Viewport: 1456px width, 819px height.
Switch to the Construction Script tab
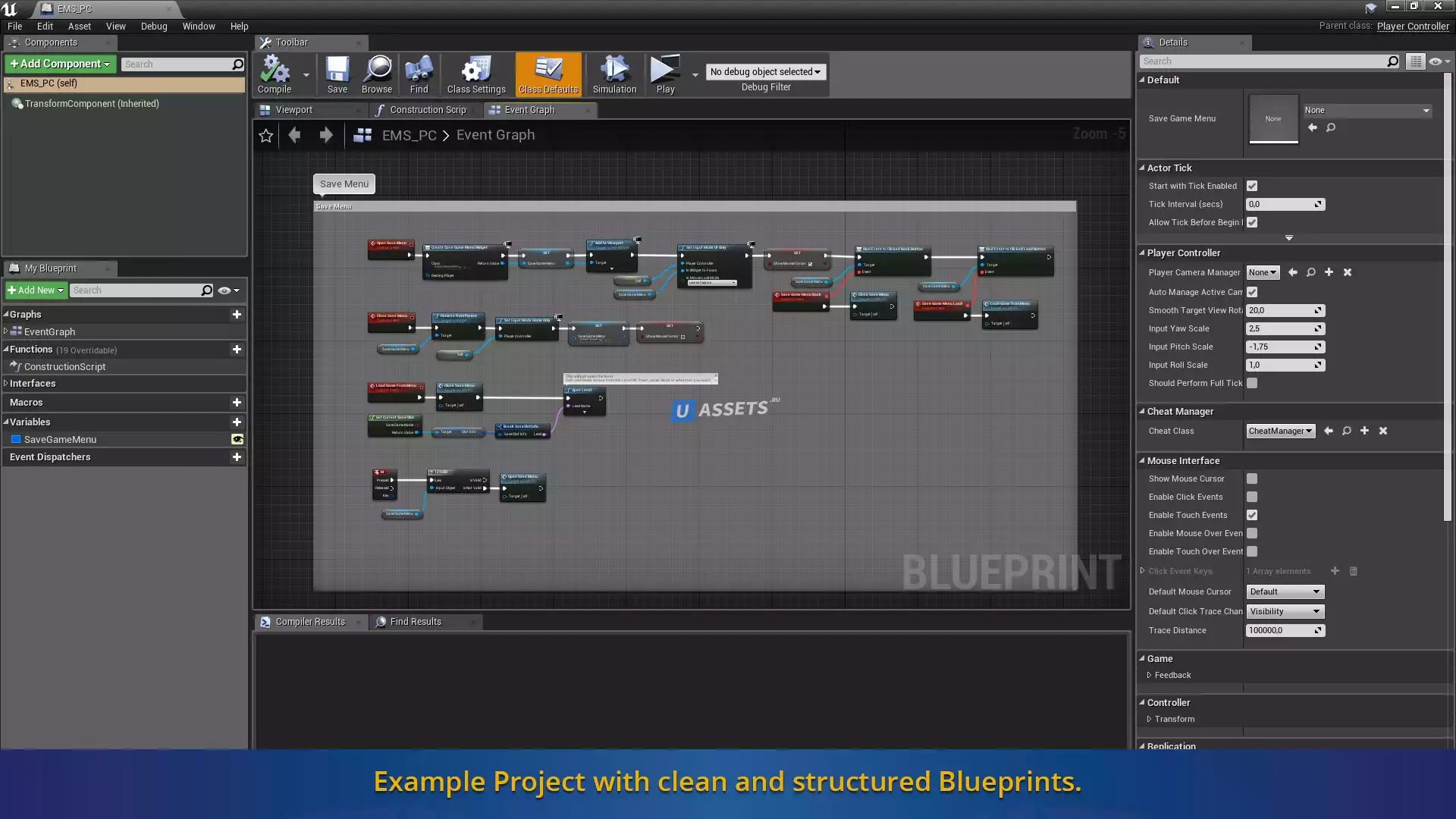[x=428, y=110]
